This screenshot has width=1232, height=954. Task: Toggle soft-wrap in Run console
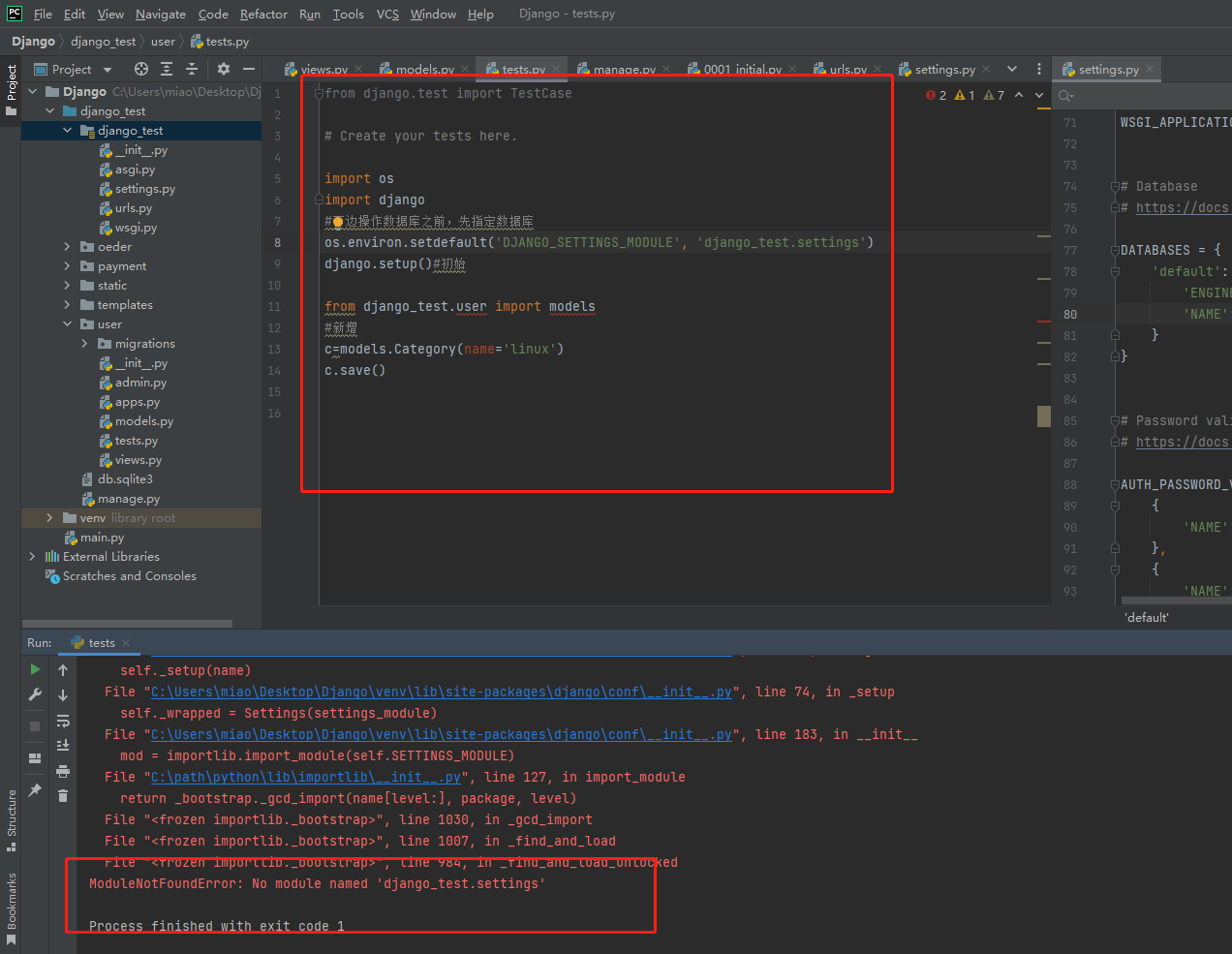coord(63,721)
